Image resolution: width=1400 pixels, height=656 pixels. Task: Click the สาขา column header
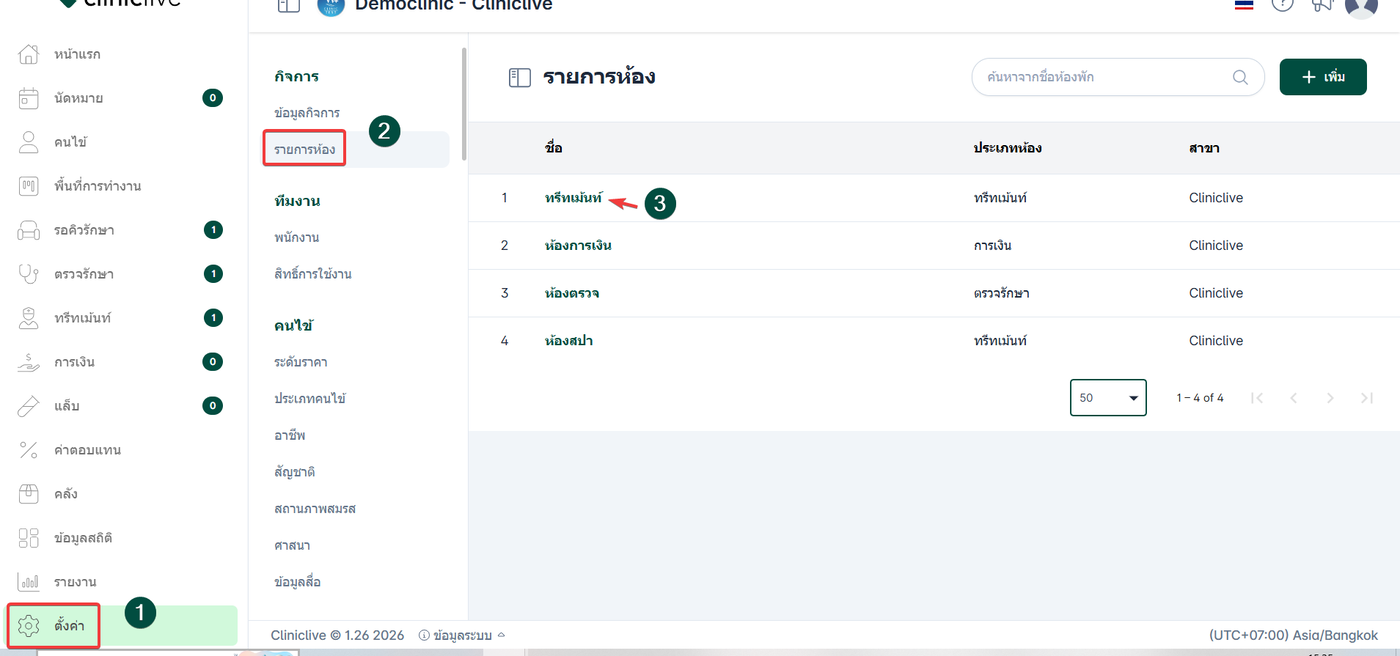(x=1204, y=148)
